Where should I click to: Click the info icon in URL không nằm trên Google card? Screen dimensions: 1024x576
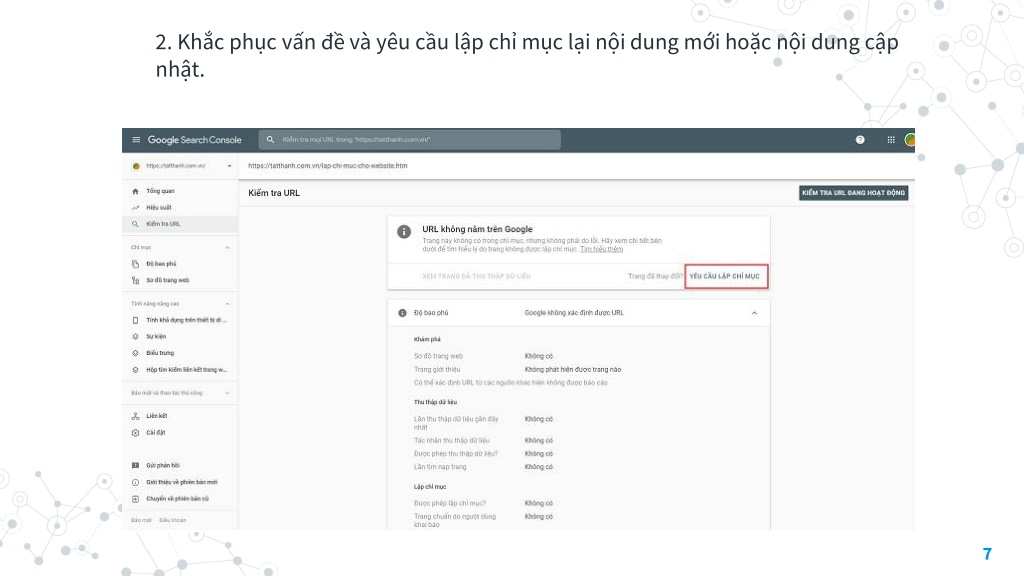coord(404,231)
